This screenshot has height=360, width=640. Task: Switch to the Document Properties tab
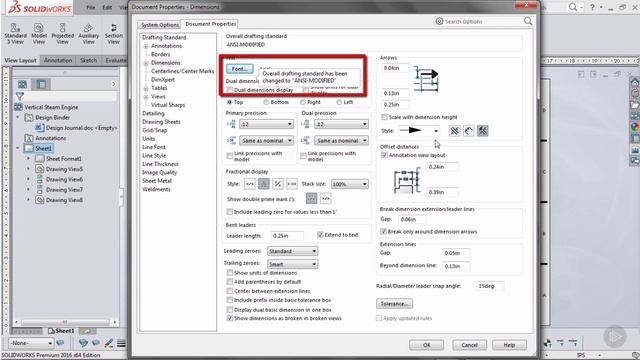(x=211, y=24)
